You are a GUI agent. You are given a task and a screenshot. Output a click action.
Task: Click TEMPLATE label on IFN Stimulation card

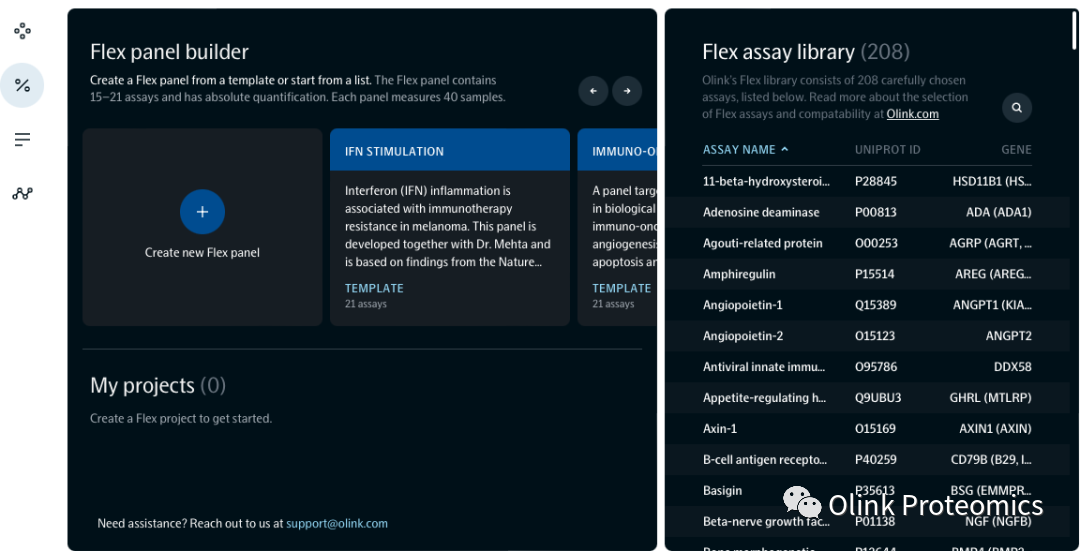click(374, 289)
